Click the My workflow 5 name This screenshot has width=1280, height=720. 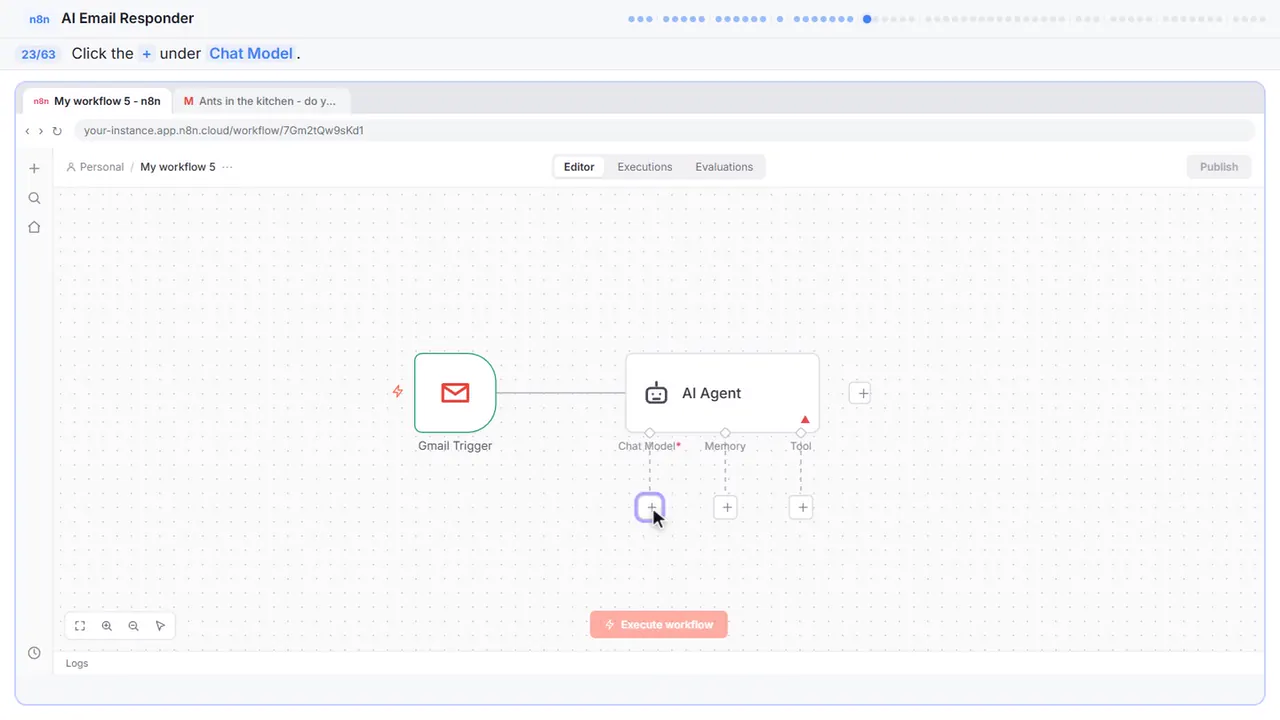[178, 167]
